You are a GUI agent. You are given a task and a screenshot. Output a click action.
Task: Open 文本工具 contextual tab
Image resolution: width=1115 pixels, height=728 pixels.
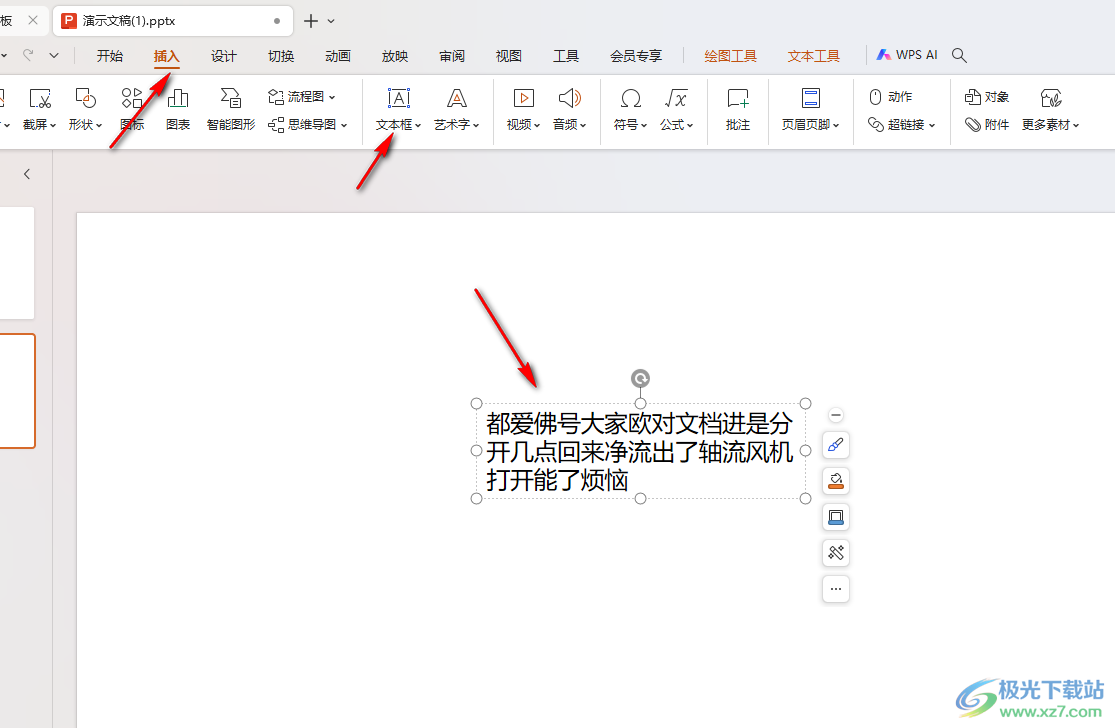pos(813,55)
